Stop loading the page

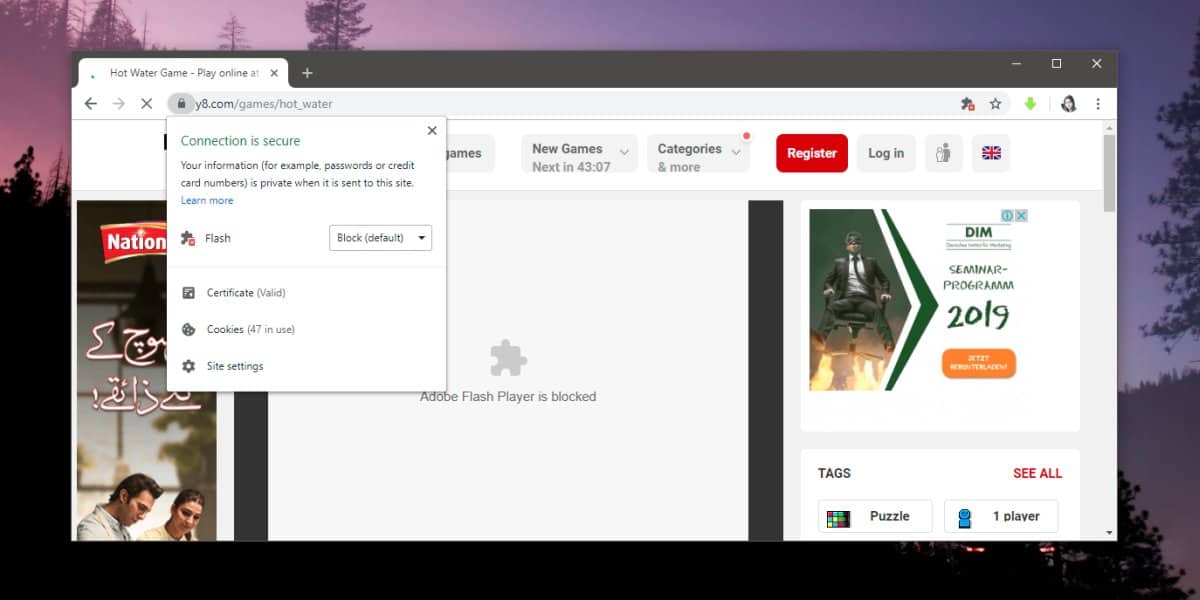[146, 103]
